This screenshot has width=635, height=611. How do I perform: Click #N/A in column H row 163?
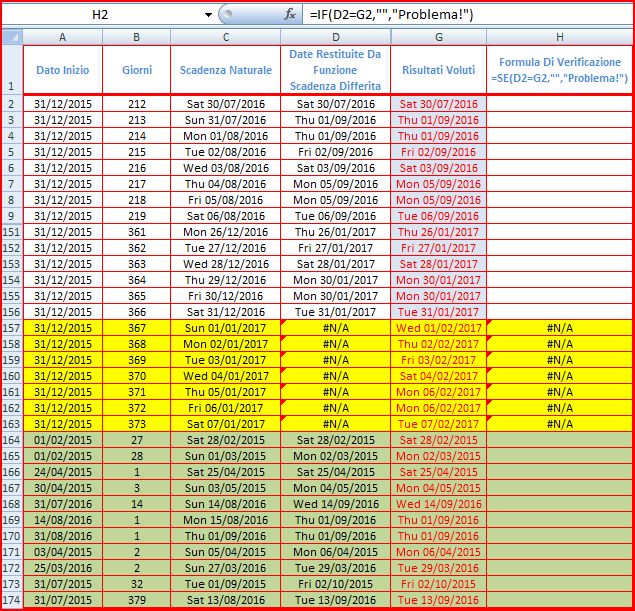[x=560, y=424]
